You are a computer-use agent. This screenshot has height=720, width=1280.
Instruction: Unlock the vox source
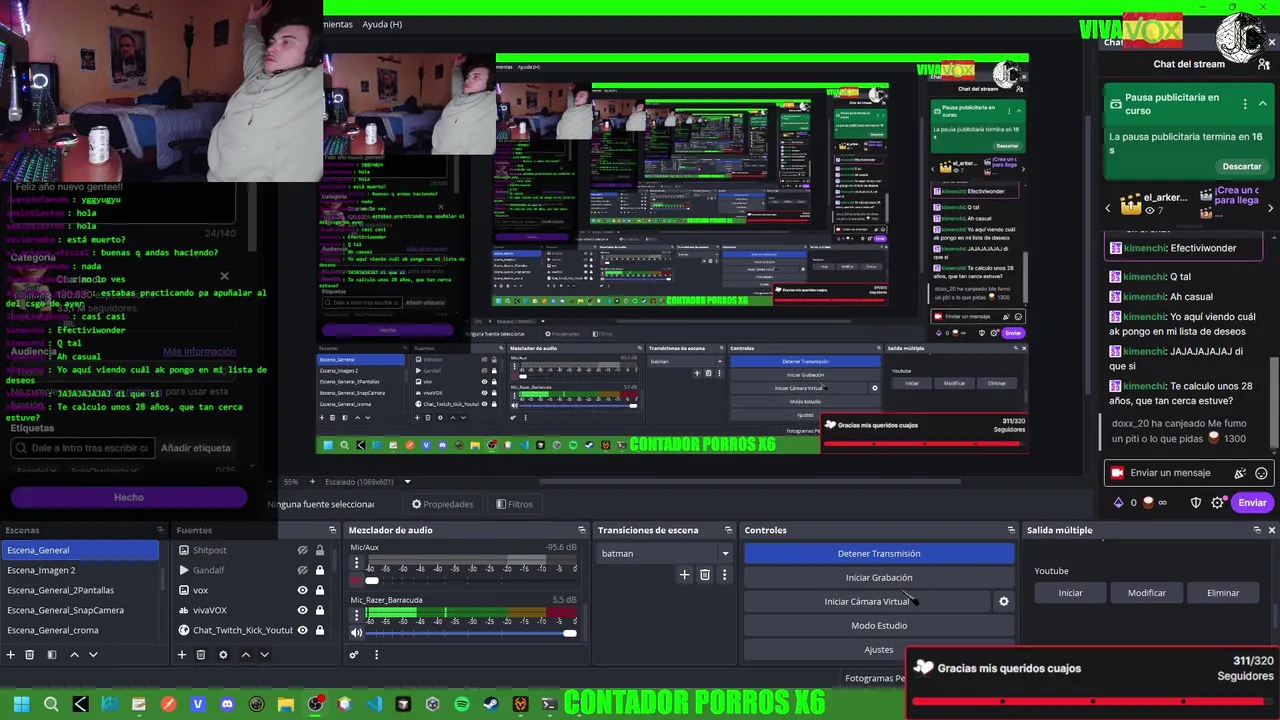coord(320,590)
